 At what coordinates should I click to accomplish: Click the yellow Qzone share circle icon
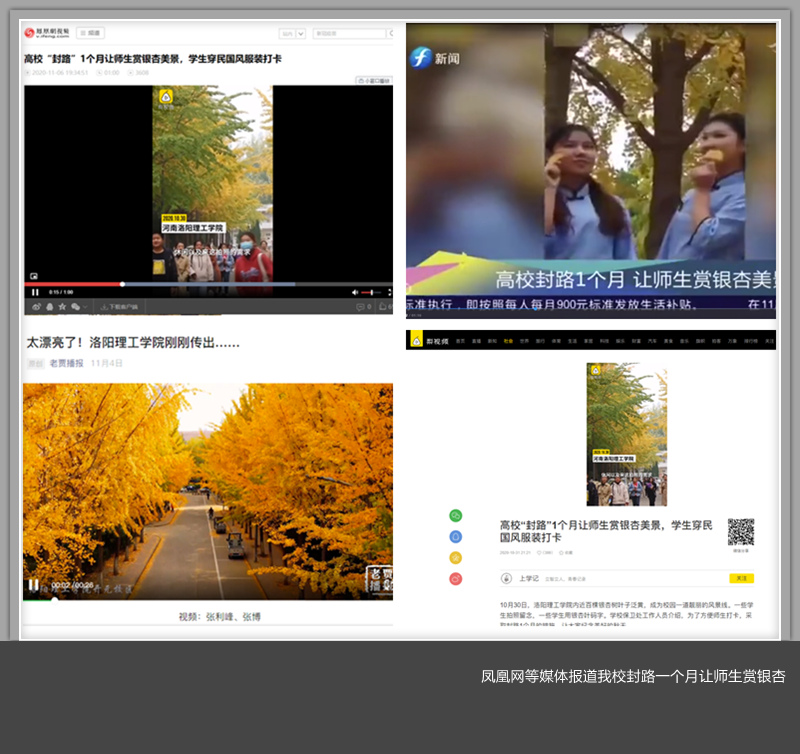click(456, 558)
